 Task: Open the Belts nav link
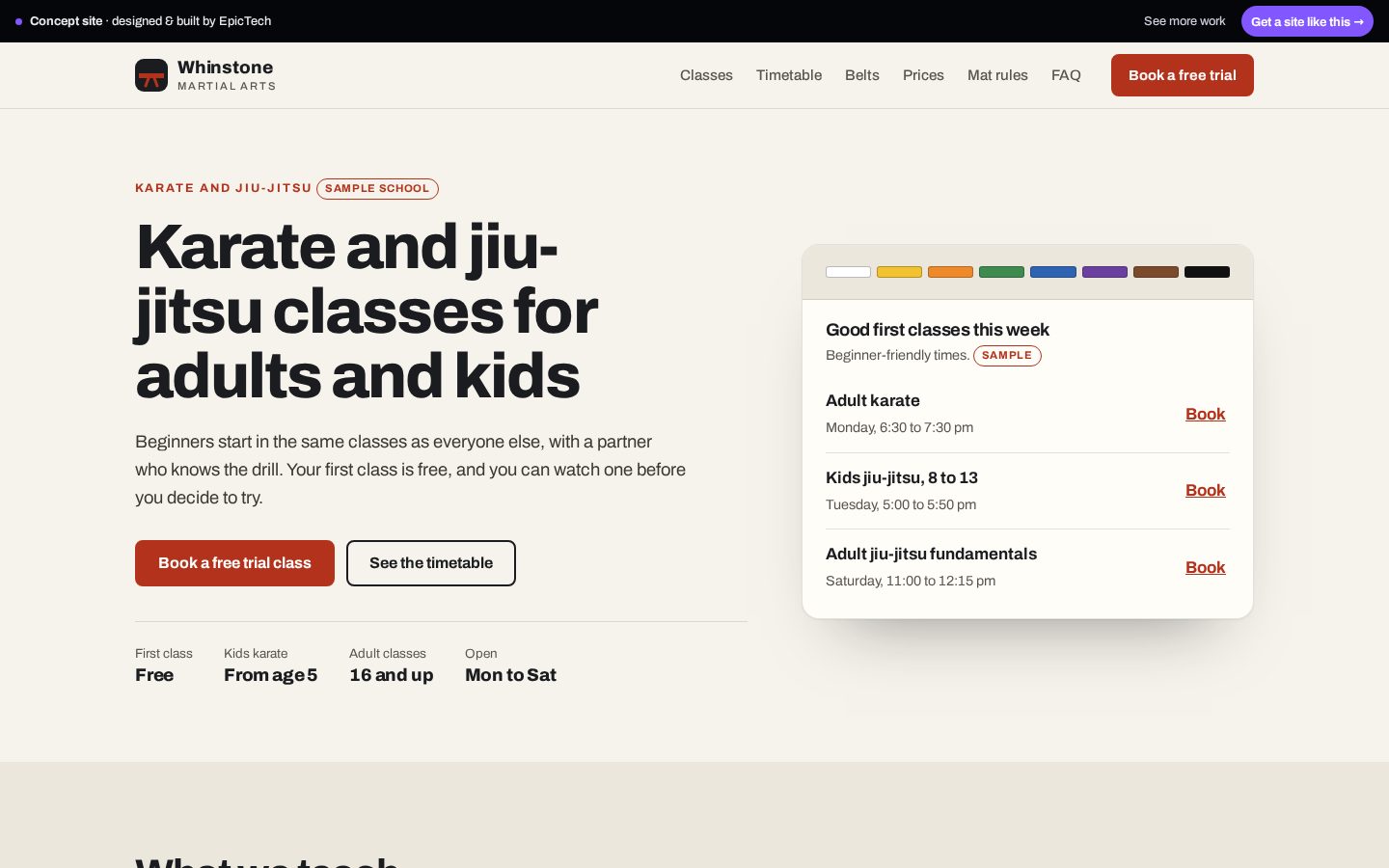pyautogui.click(x=862, y=75)
